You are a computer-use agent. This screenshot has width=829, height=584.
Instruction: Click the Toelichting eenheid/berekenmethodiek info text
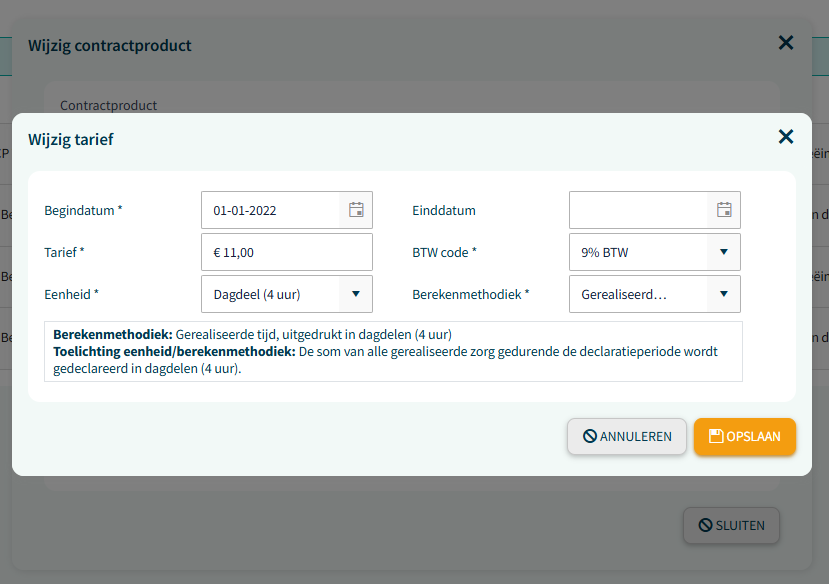[385, 360]
